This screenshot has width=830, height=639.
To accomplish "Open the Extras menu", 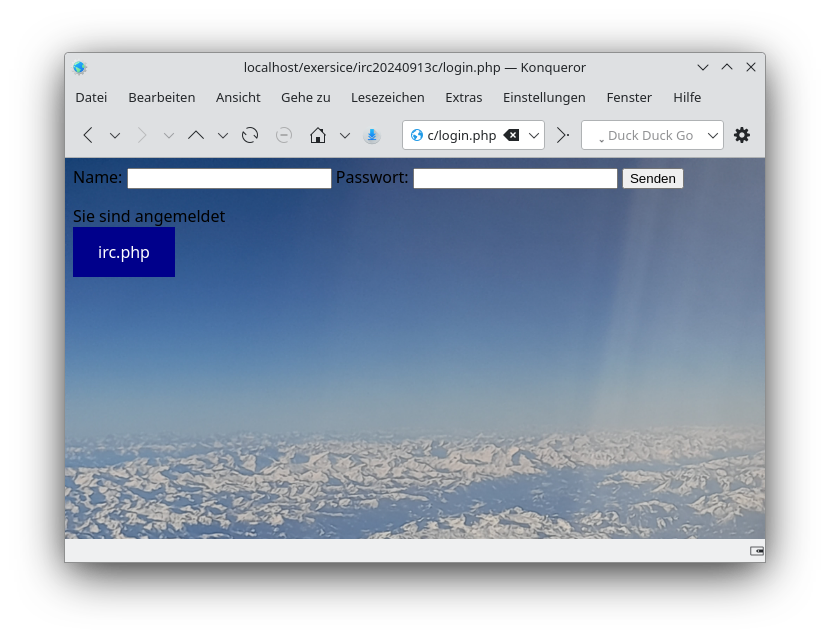I will 463,97.
